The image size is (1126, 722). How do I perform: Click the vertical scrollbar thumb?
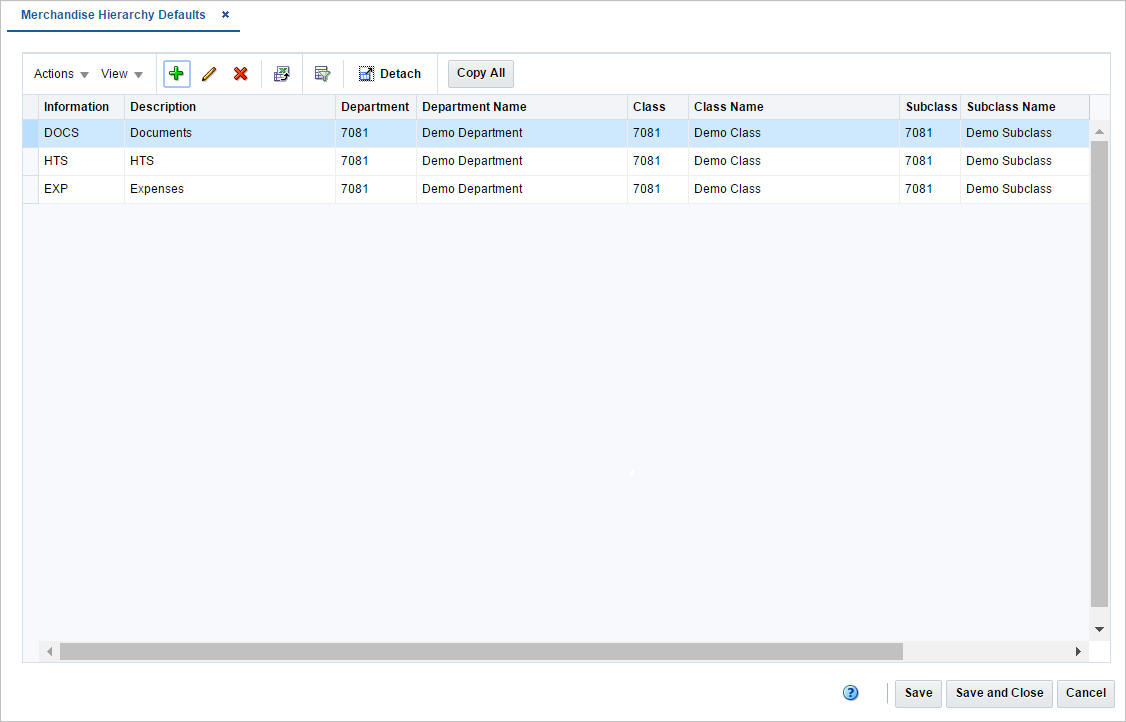[1099, 374]
